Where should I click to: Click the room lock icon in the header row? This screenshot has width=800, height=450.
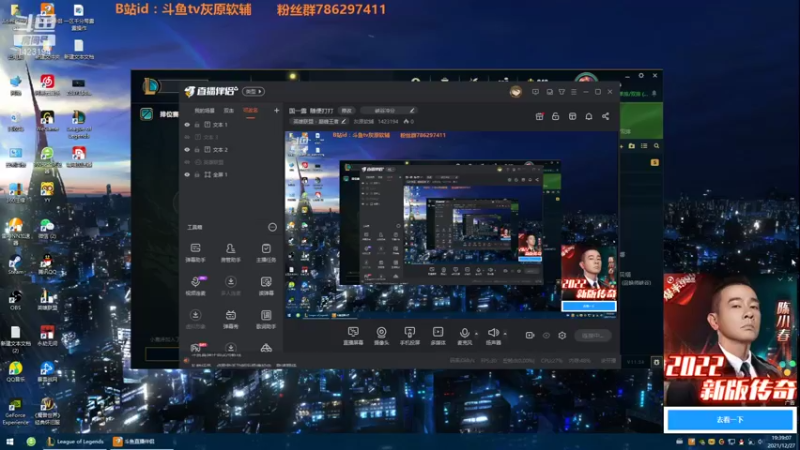556,116
